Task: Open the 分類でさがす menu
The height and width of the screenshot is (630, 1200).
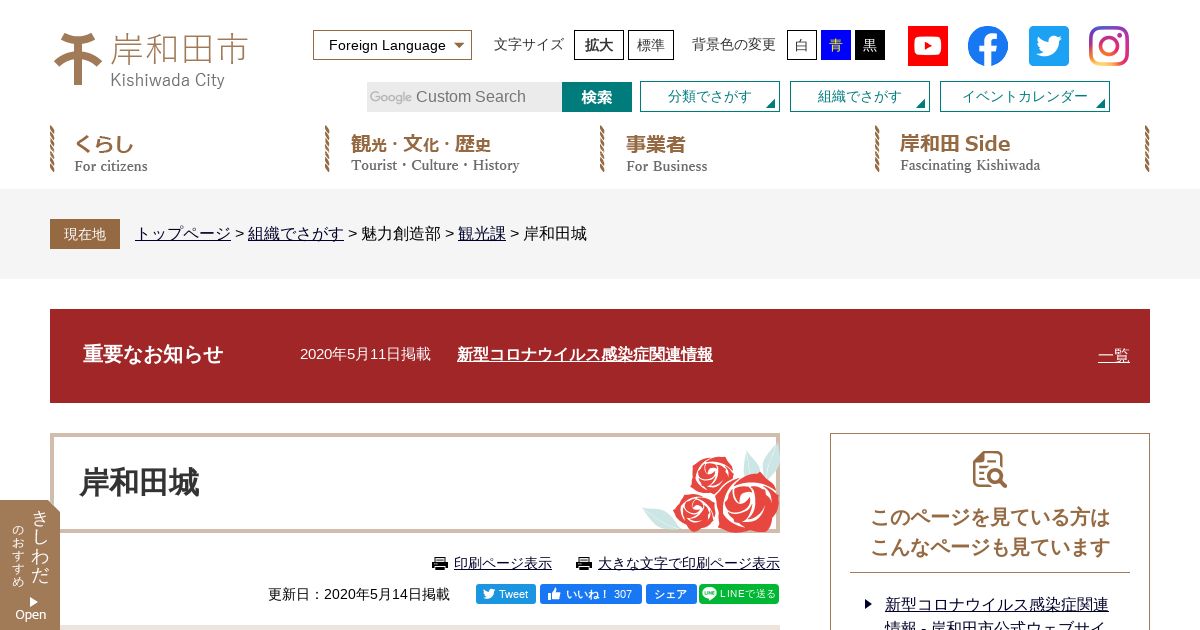Action: (x=710, y=97)
